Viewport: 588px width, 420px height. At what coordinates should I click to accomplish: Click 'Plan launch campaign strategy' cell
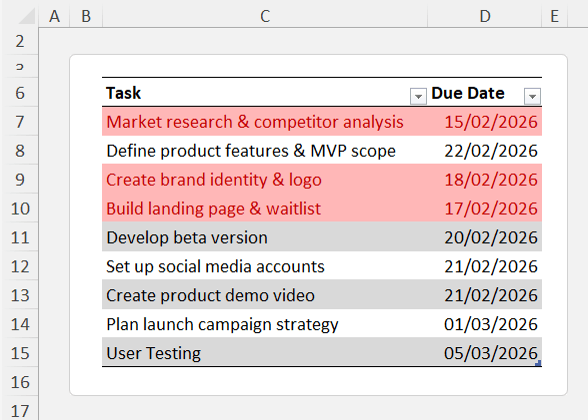265,324
